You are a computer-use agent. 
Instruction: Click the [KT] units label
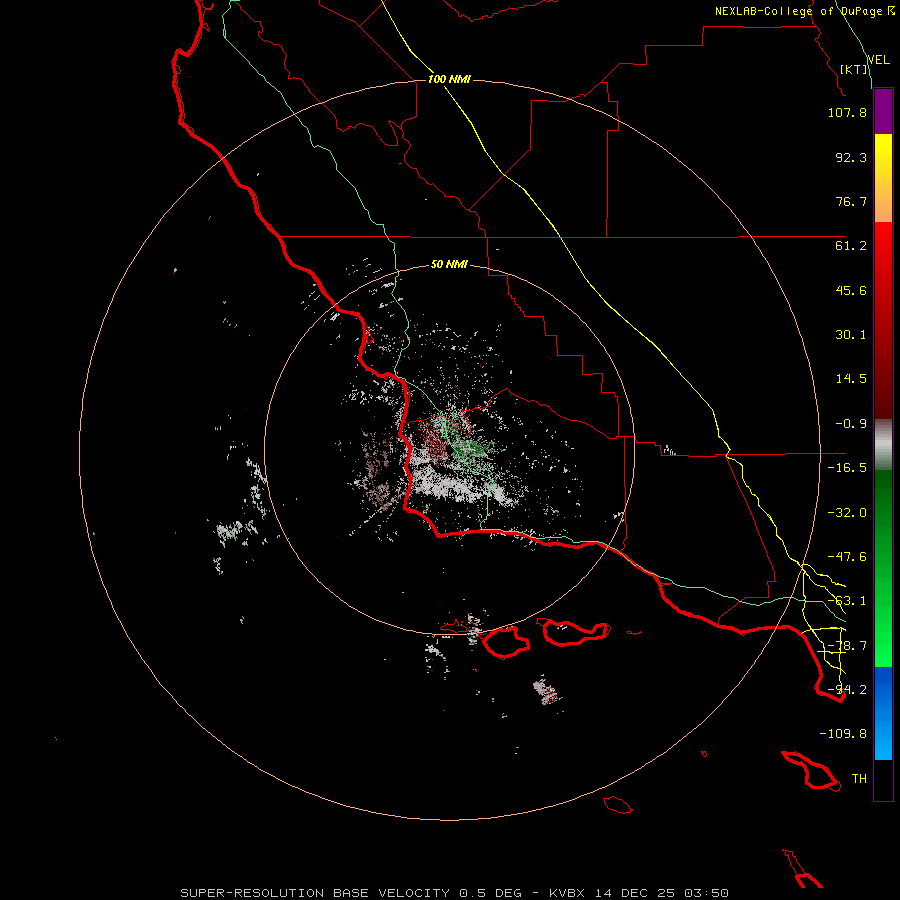pyautogui.click(x=854, y=69)
